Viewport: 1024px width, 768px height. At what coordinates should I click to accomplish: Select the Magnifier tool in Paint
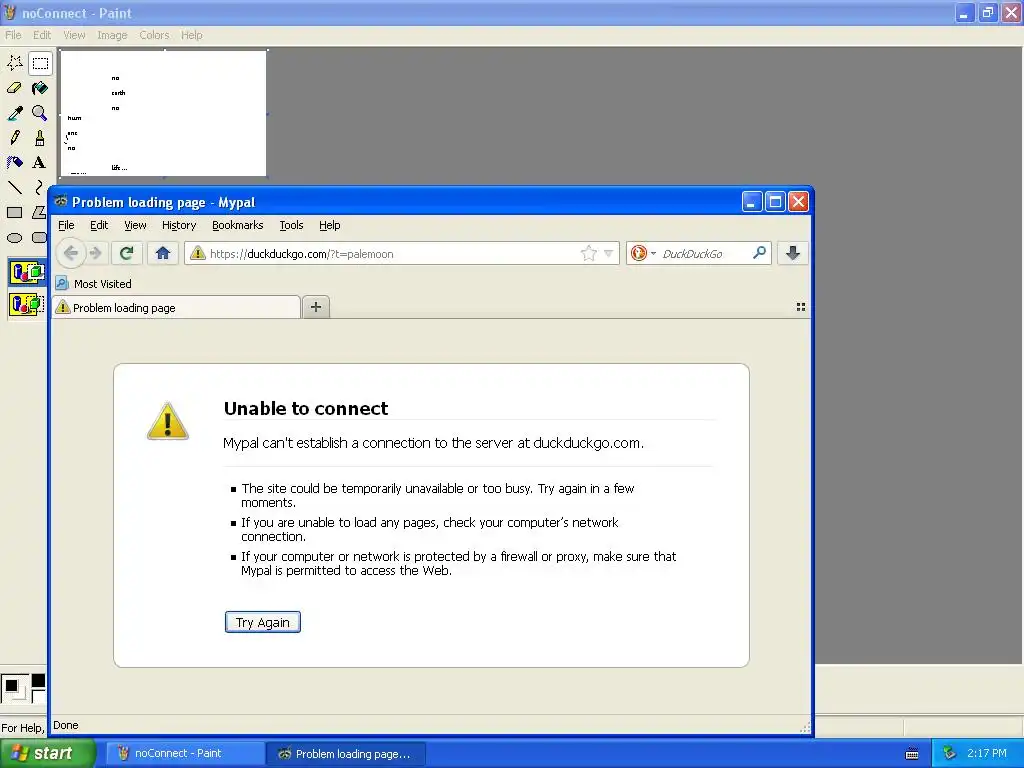coord(40,113)
